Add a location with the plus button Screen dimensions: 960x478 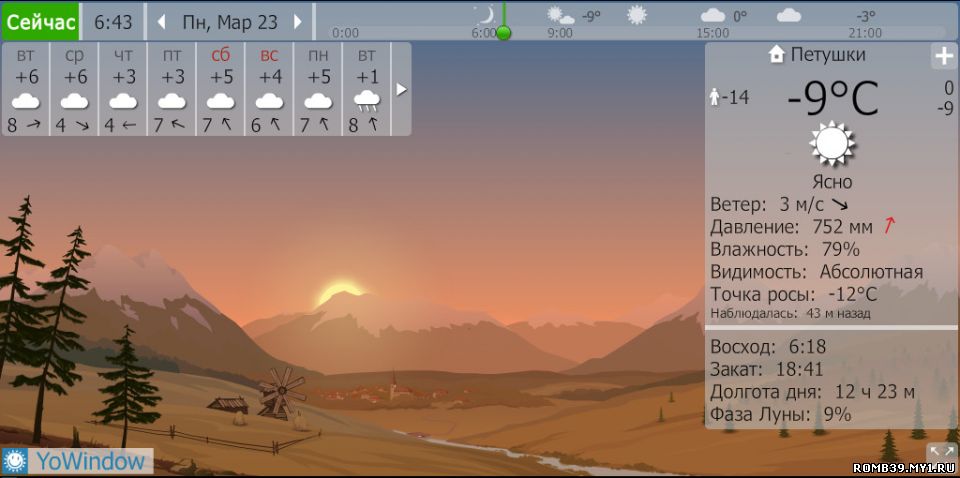(943, 56)
